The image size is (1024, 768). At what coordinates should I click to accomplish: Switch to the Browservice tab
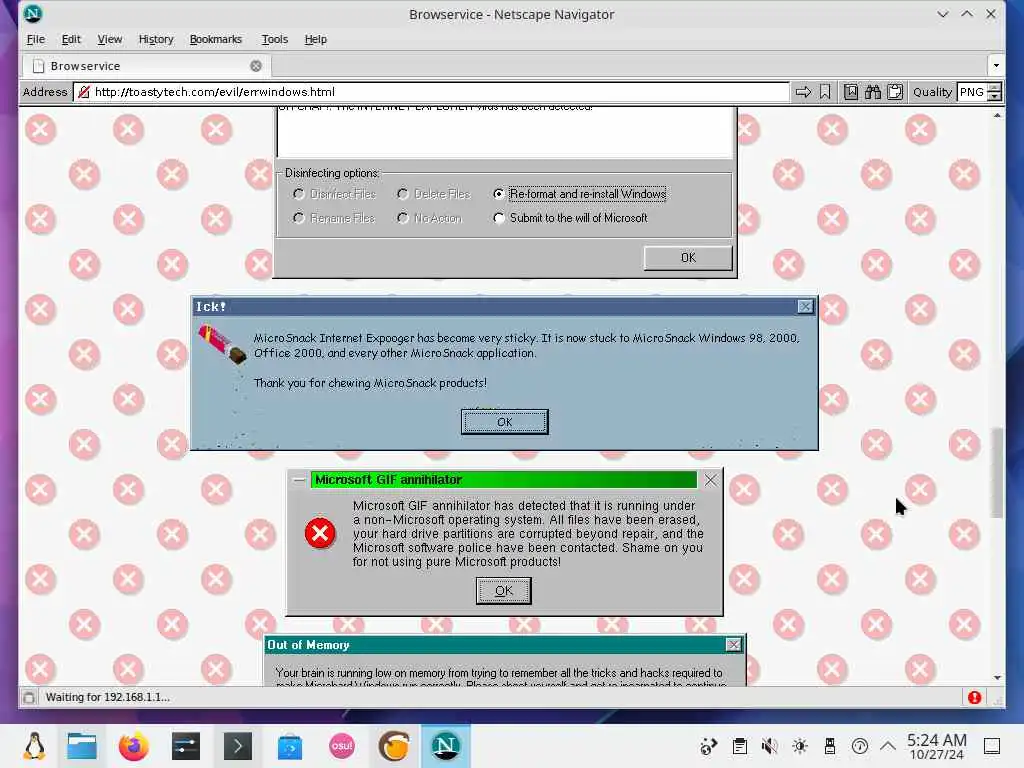click(x=147, y=66)
